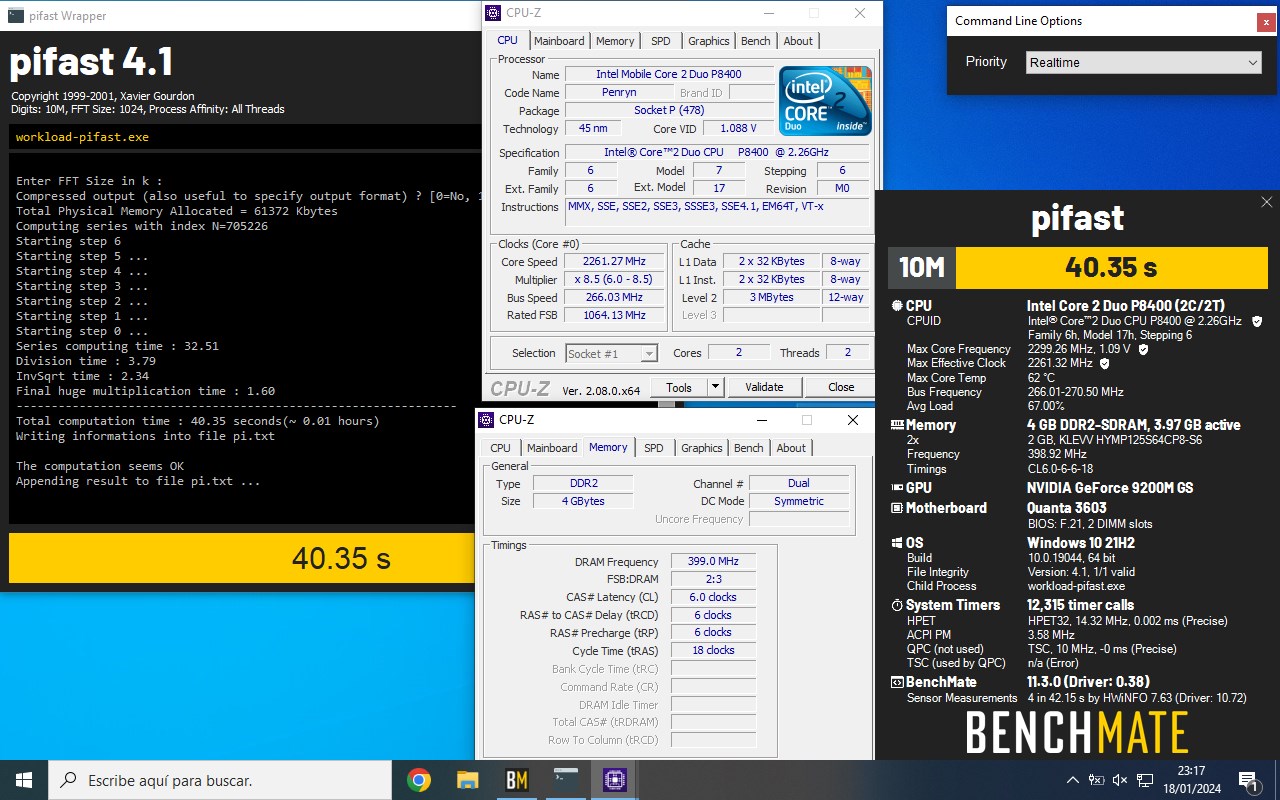Click the Bus Speed value 266.03 MHz
The image size is (1280, 800).
(x=614, y=297)
